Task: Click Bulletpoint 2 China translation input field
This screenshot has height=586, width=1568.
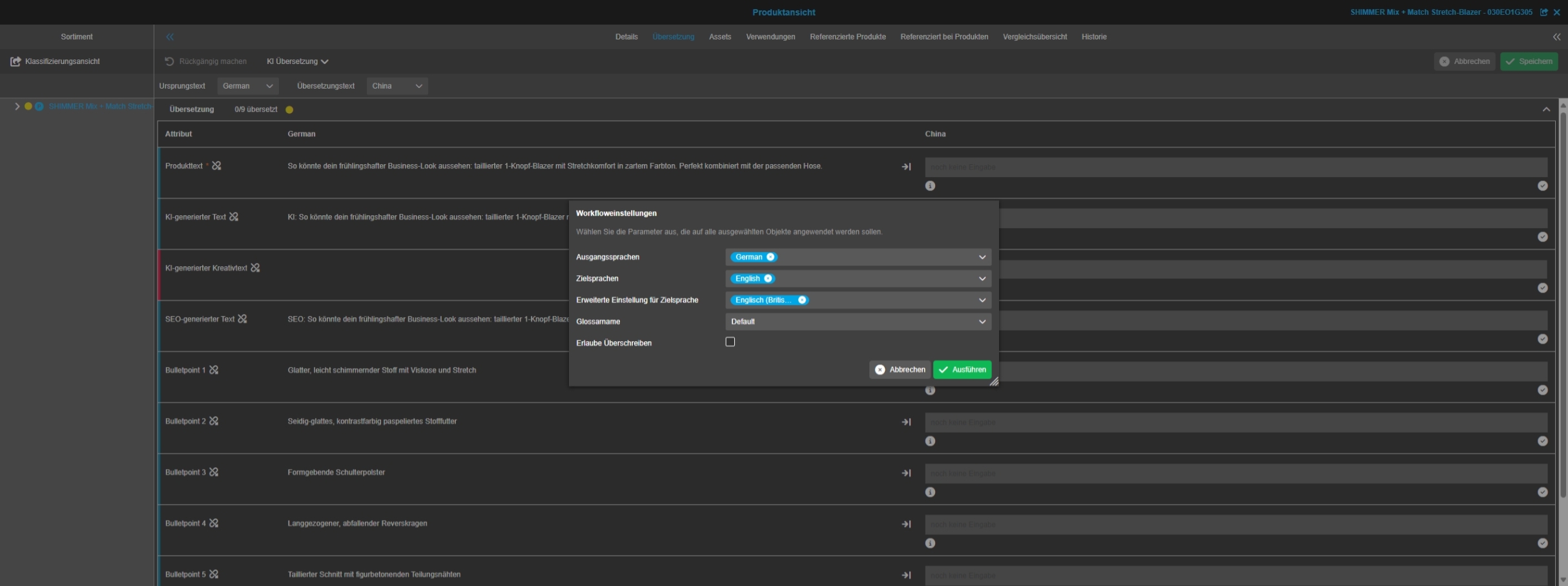Action: click(1235, 423)
